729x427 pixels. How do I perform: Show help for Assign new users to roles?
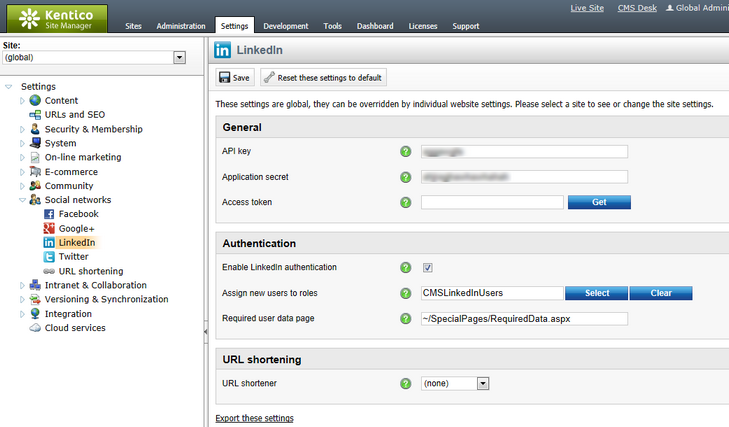coord(405,293)
